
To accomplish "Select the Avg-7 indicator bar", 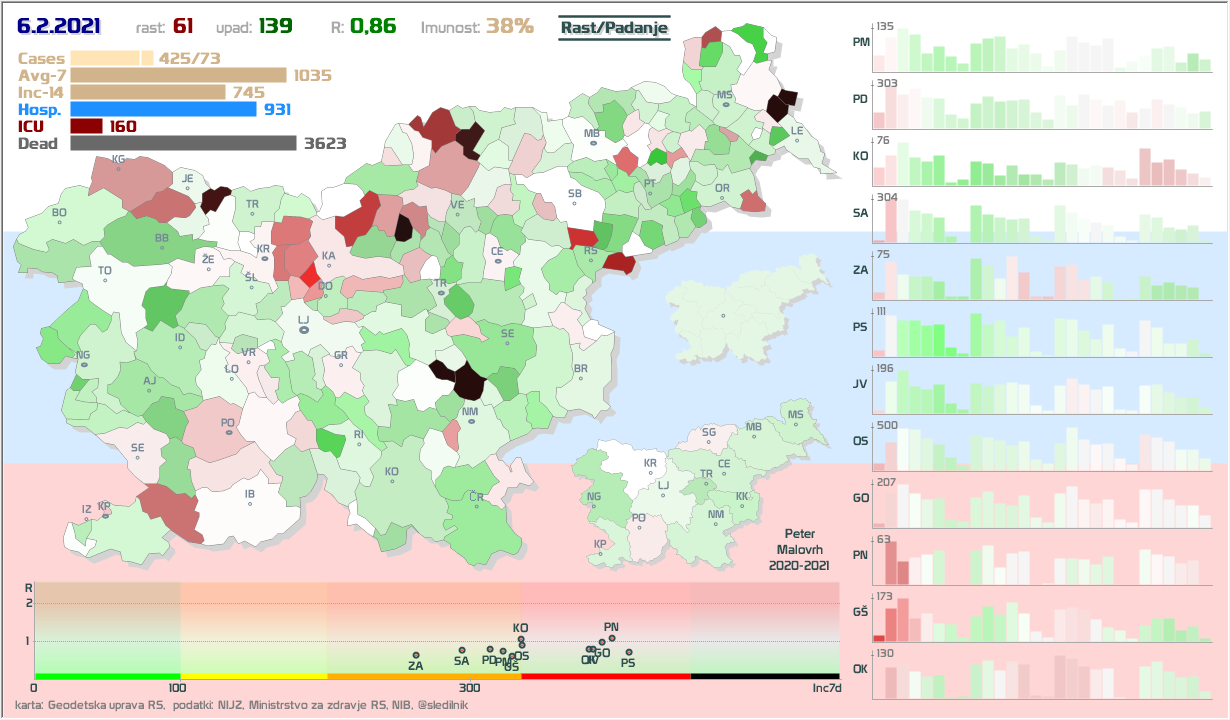I will (178, 75).
